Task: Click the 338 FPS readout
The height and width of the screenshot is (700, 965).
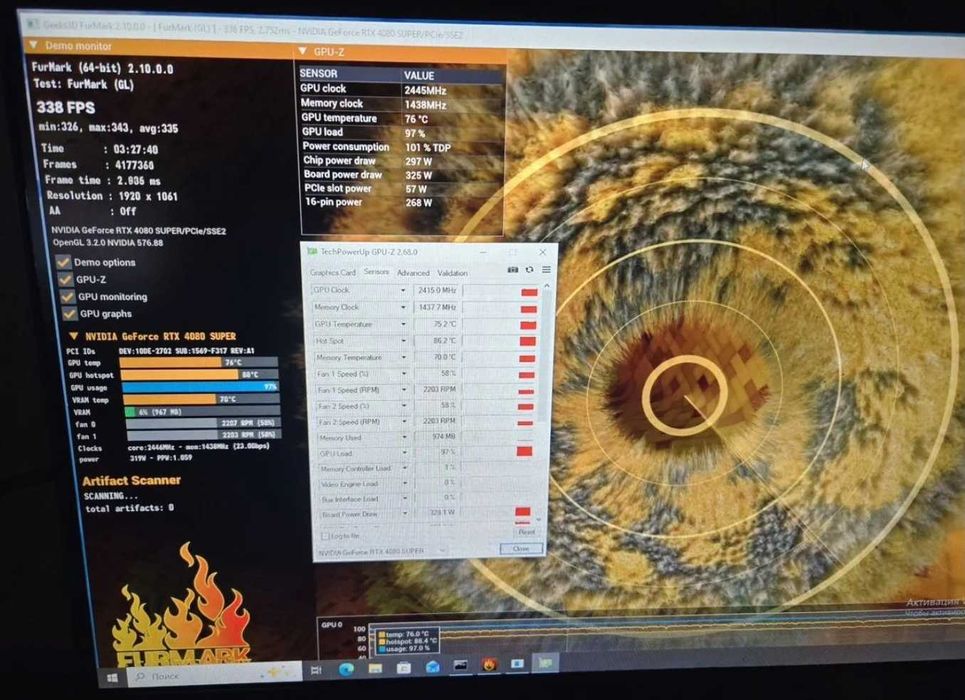Action: pos(66,108)
